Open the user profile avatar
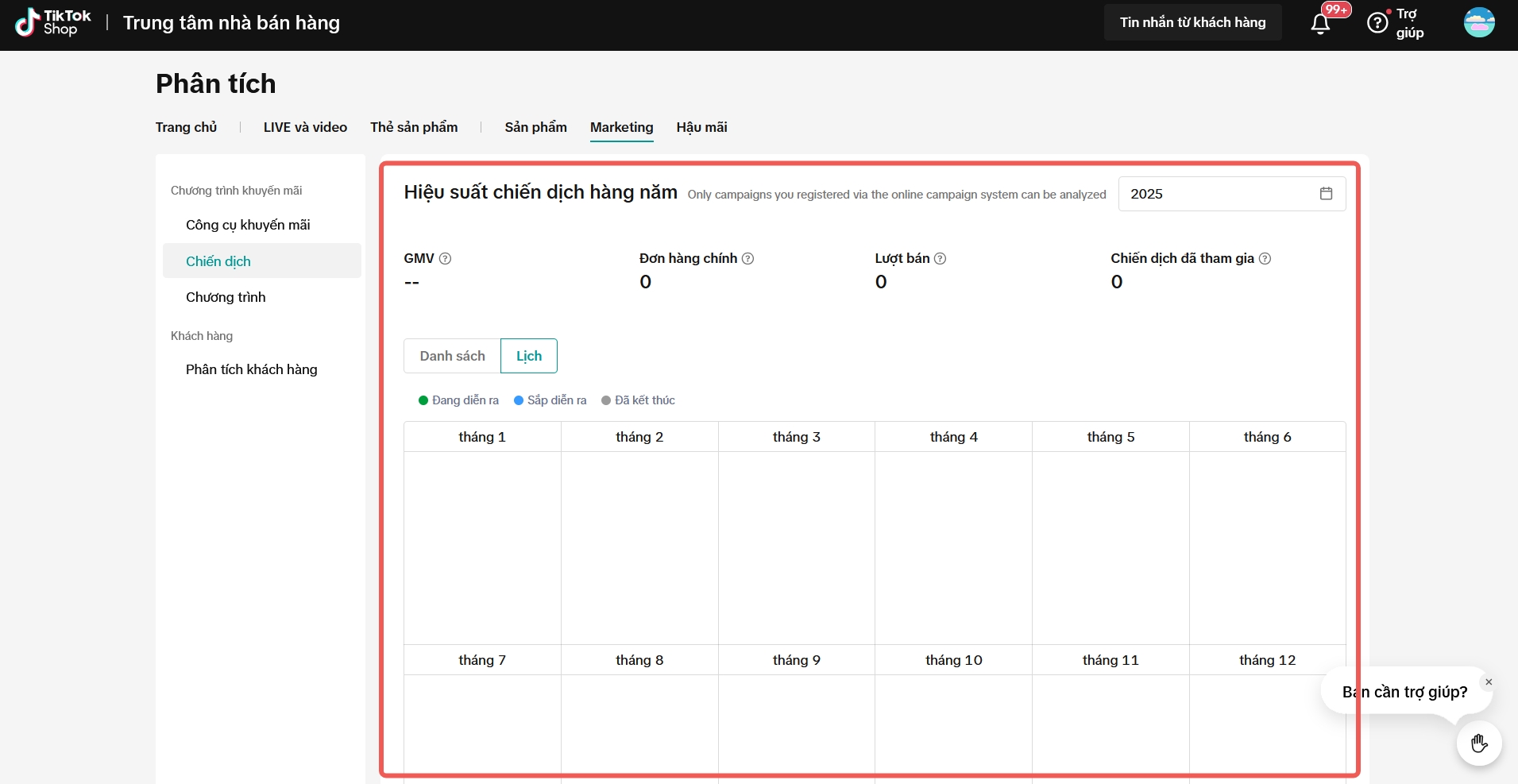Image resolution: width=1518 pixels, height=784 pixels. (1479, 22)
